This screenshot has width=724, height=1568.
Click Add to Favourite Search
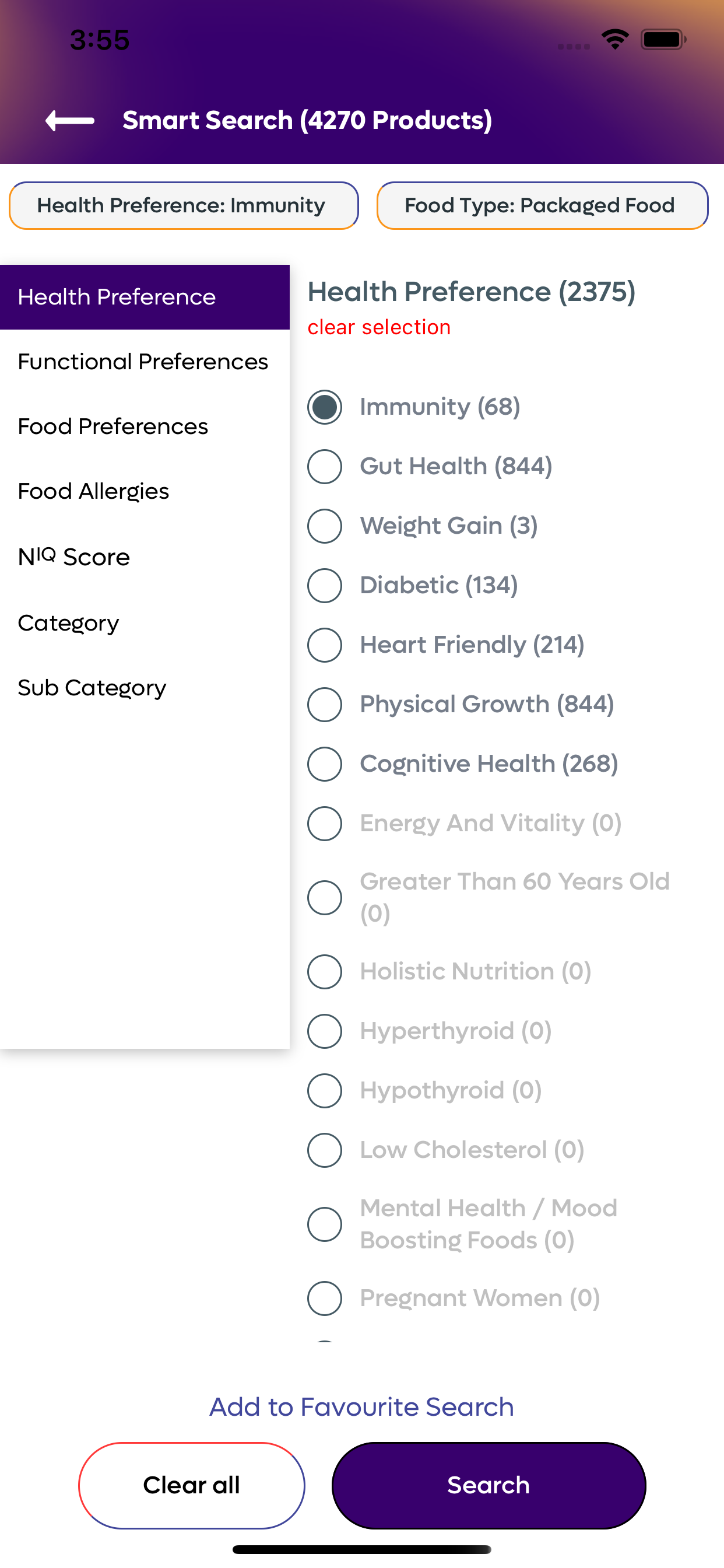362,1408
